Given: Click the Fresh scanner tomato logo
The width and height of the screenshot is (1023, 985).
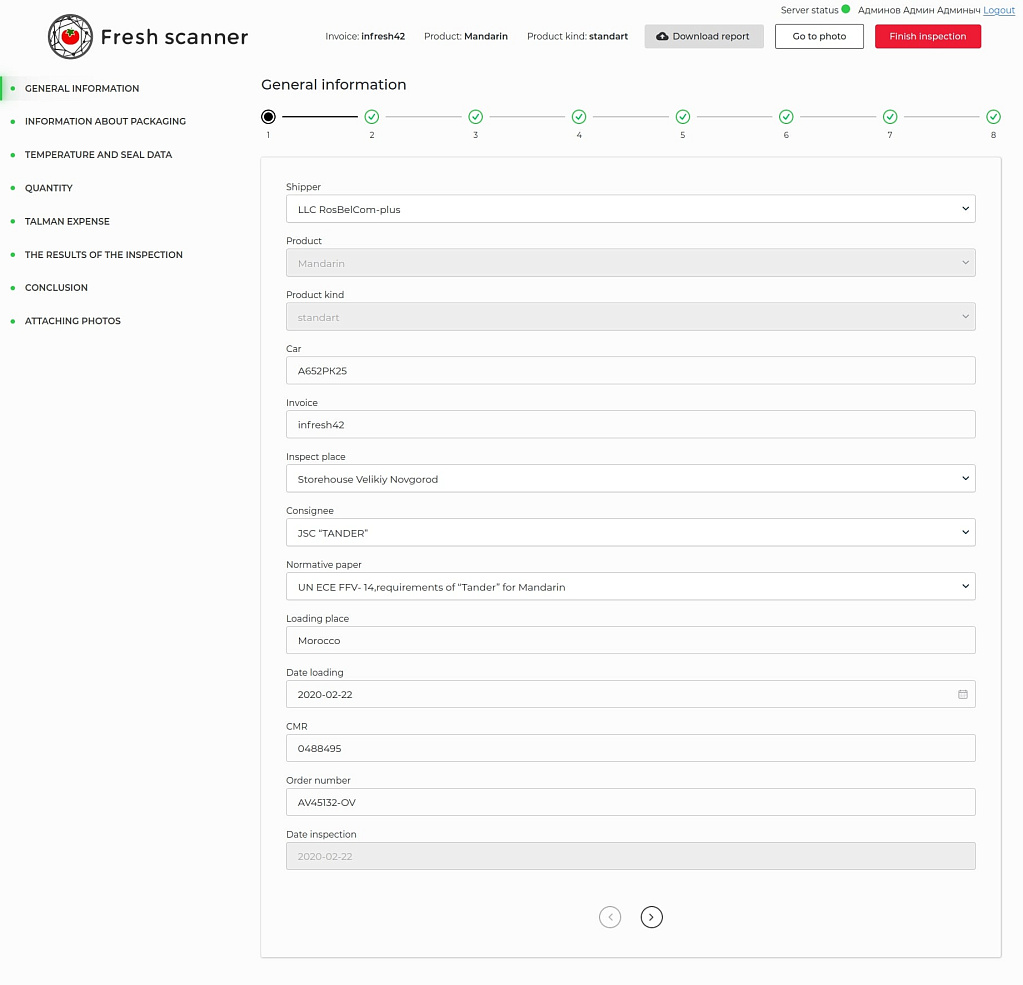Looking at the screenshot, I should click(x=70, y=37).
